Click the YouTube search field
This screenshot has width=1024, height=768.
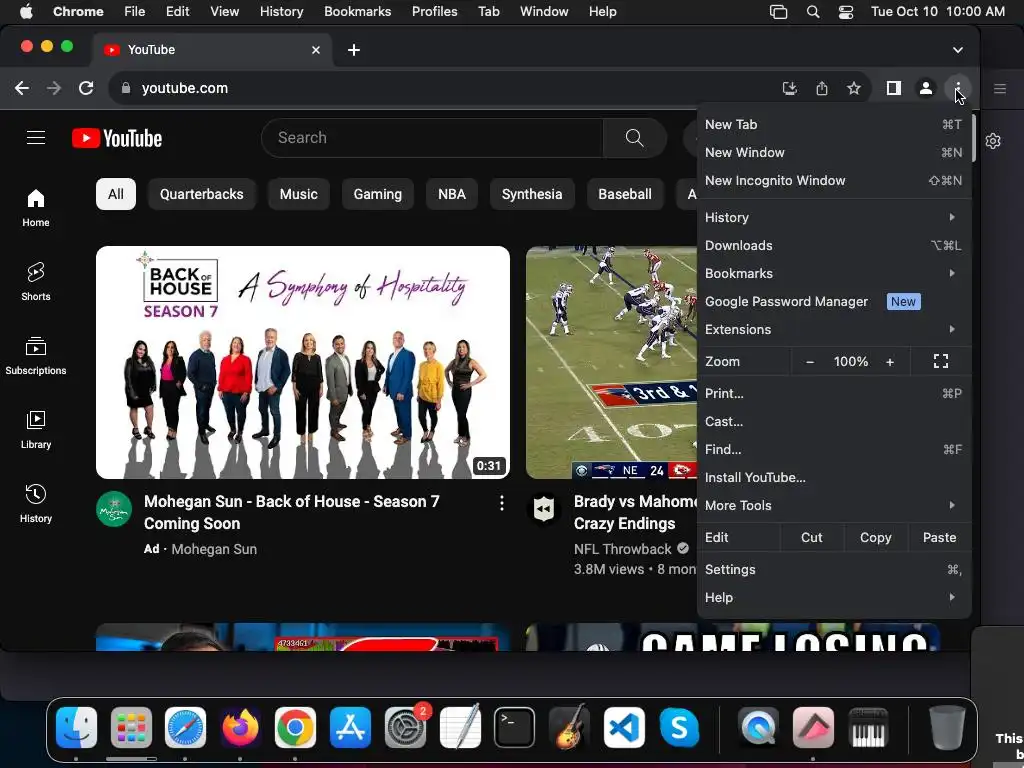[x=432, y=138]
